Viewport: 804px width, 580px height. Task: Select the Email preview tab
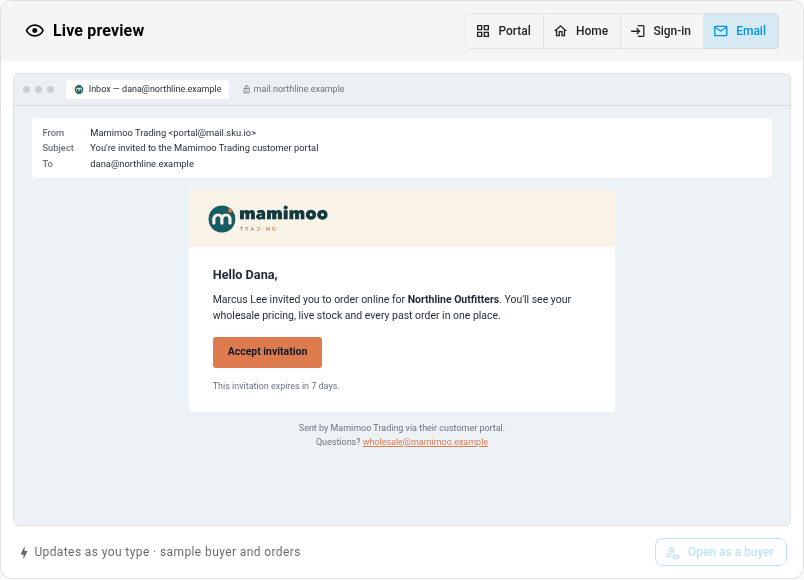(x=740, y=31)
